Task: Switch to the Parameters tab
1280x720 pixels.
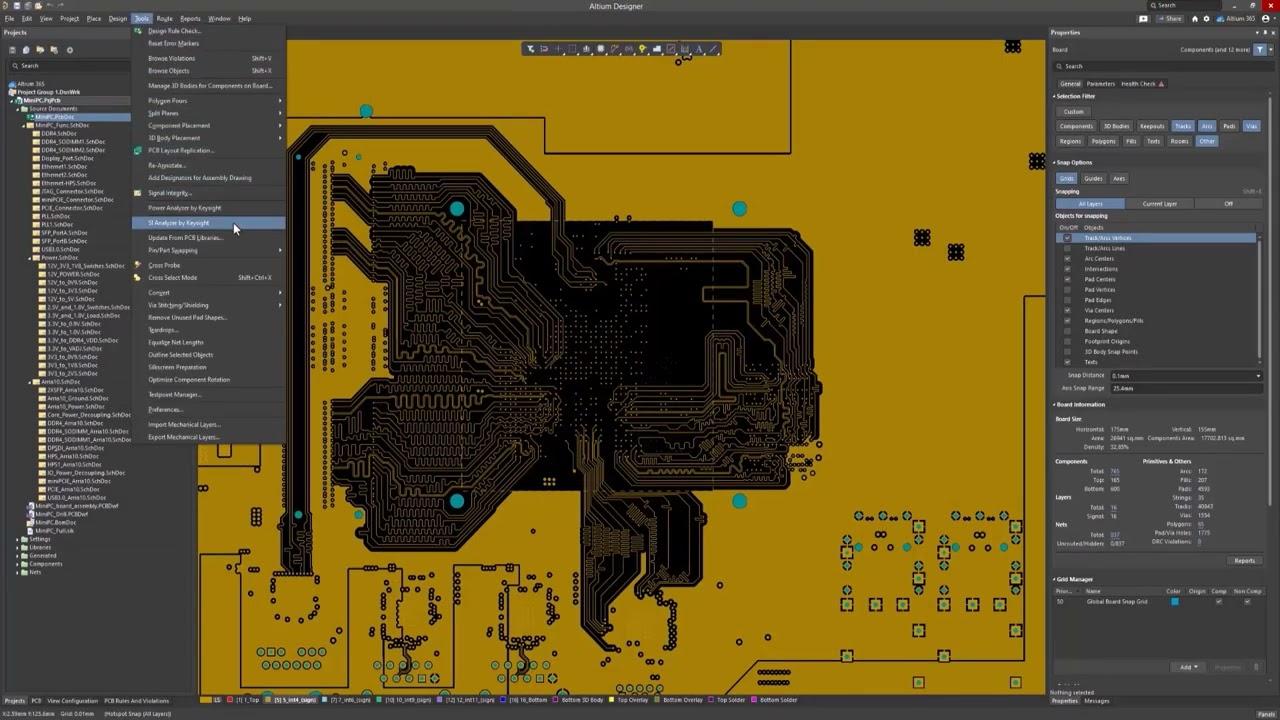Action: click(1100, 84)
